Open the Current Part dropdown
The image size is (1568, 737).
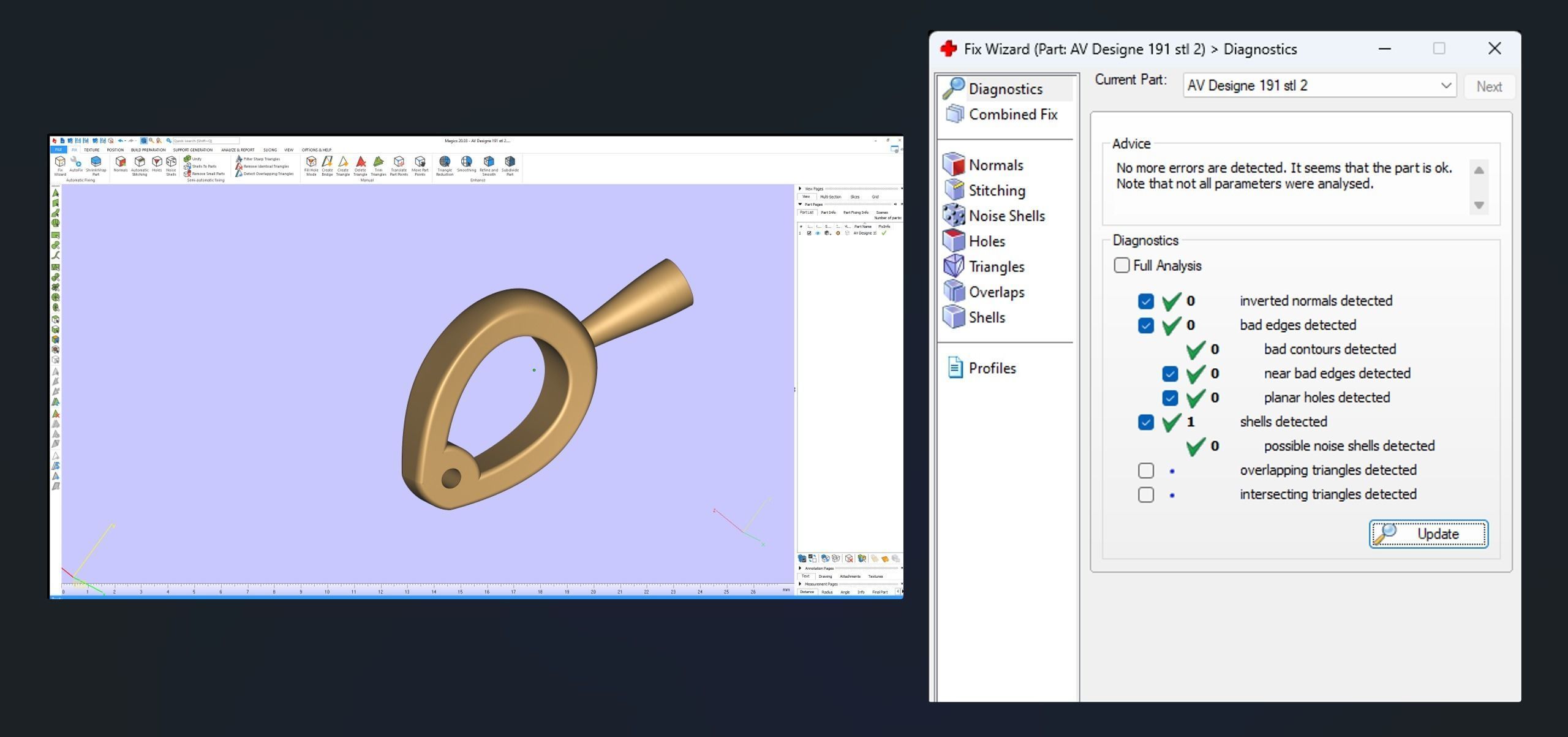1446,86
